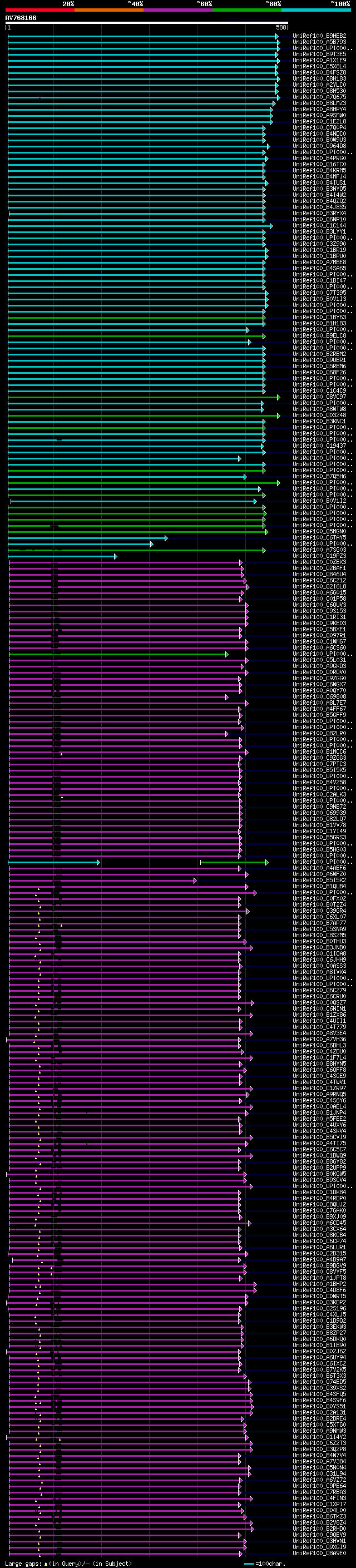The image size is (356, 1568).
Task: Click the green ~80% identity legend segment
Action: pyautogui.click(x=247, y=10)
